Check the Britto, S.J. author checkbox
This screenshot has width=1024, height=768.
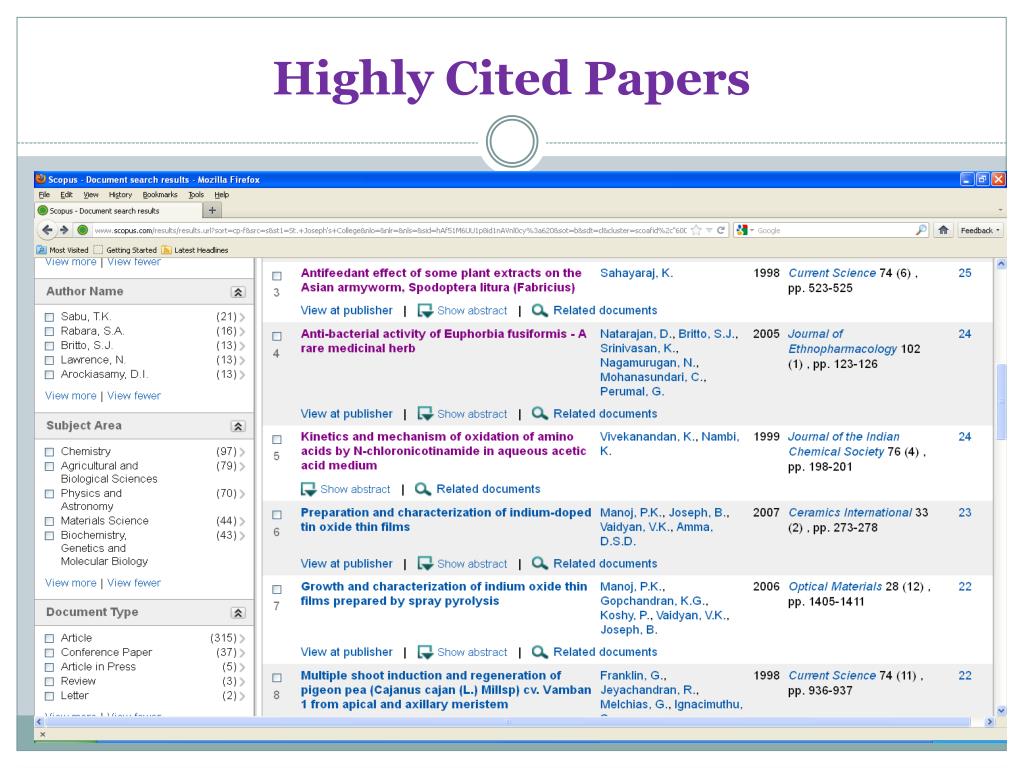(49, 345)
